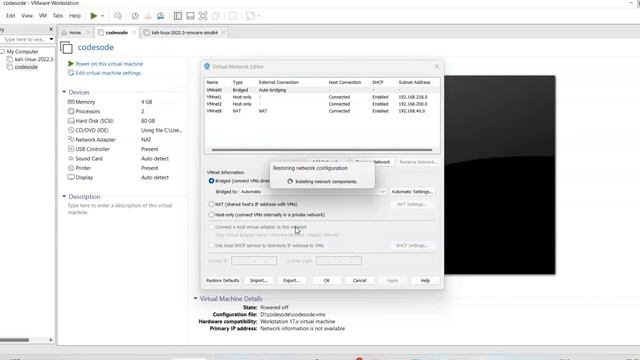Image resolution: width=640 pixels, height=360 pixels.
Task: Click the Send Ctrl+Alt+Del toolbar icon
Action: click(x=118, y=16)
